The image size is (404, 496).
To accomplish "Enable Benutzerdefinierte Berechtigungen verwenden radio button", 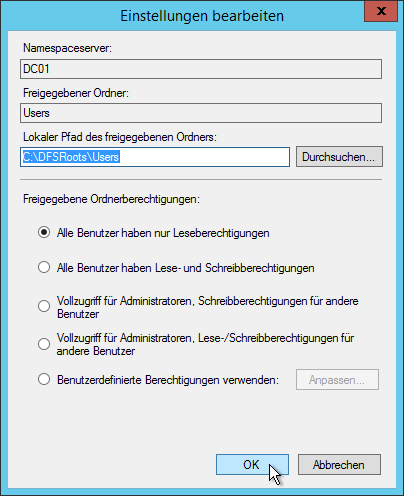I will [x=44, y=379].
